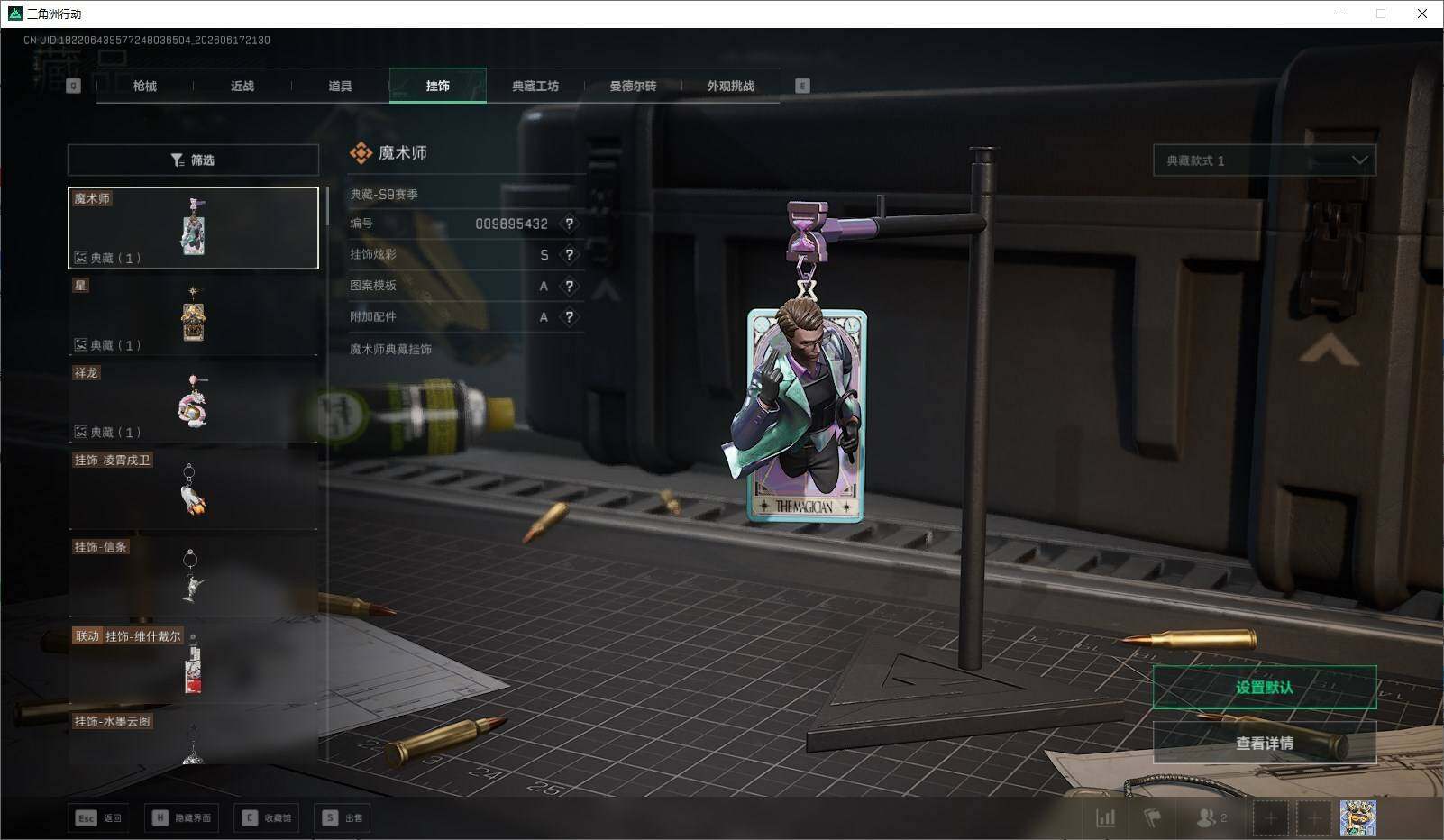The height and width of the screenshot is (840, 1444).
Task: Open the 典藏工坊 tab
Action: pyautogui.click(x=535, y=86)
